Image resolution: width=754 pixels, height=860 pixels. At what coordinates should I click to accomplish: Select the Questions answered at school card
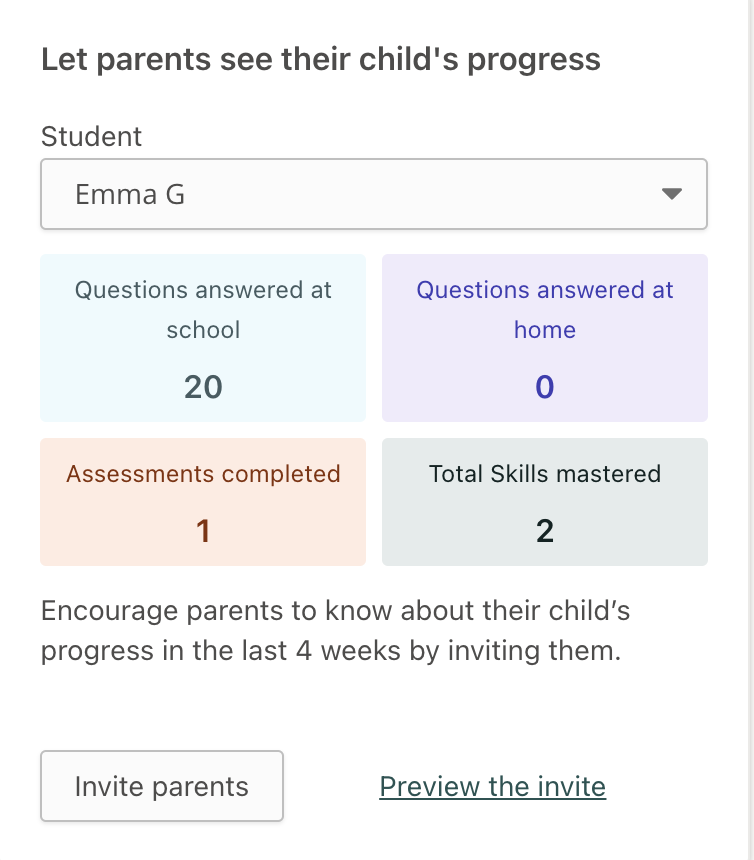tap(203, 338)
